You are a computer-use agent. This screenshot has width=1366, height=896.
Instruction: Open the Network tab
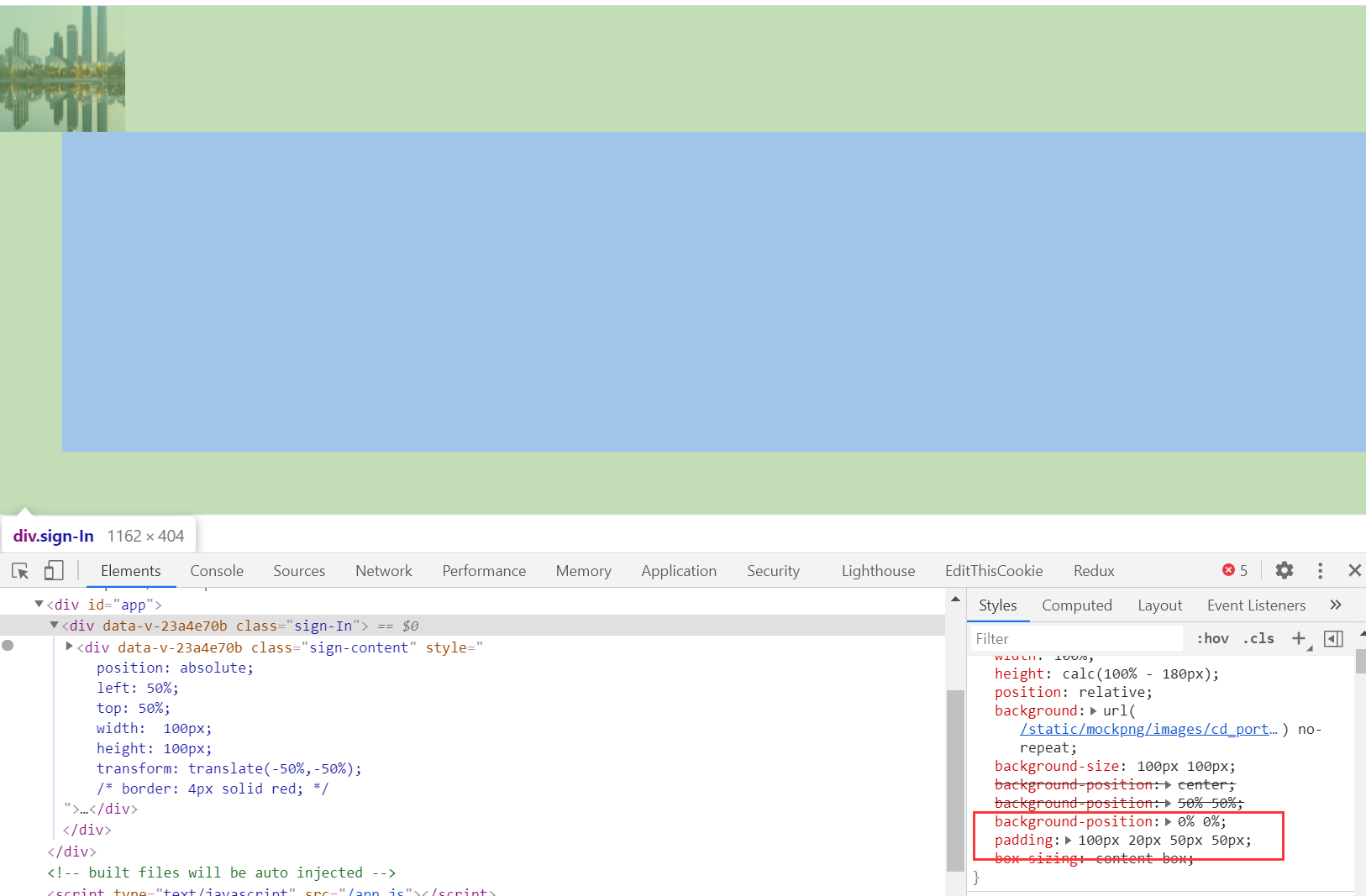tap(384, 571)
